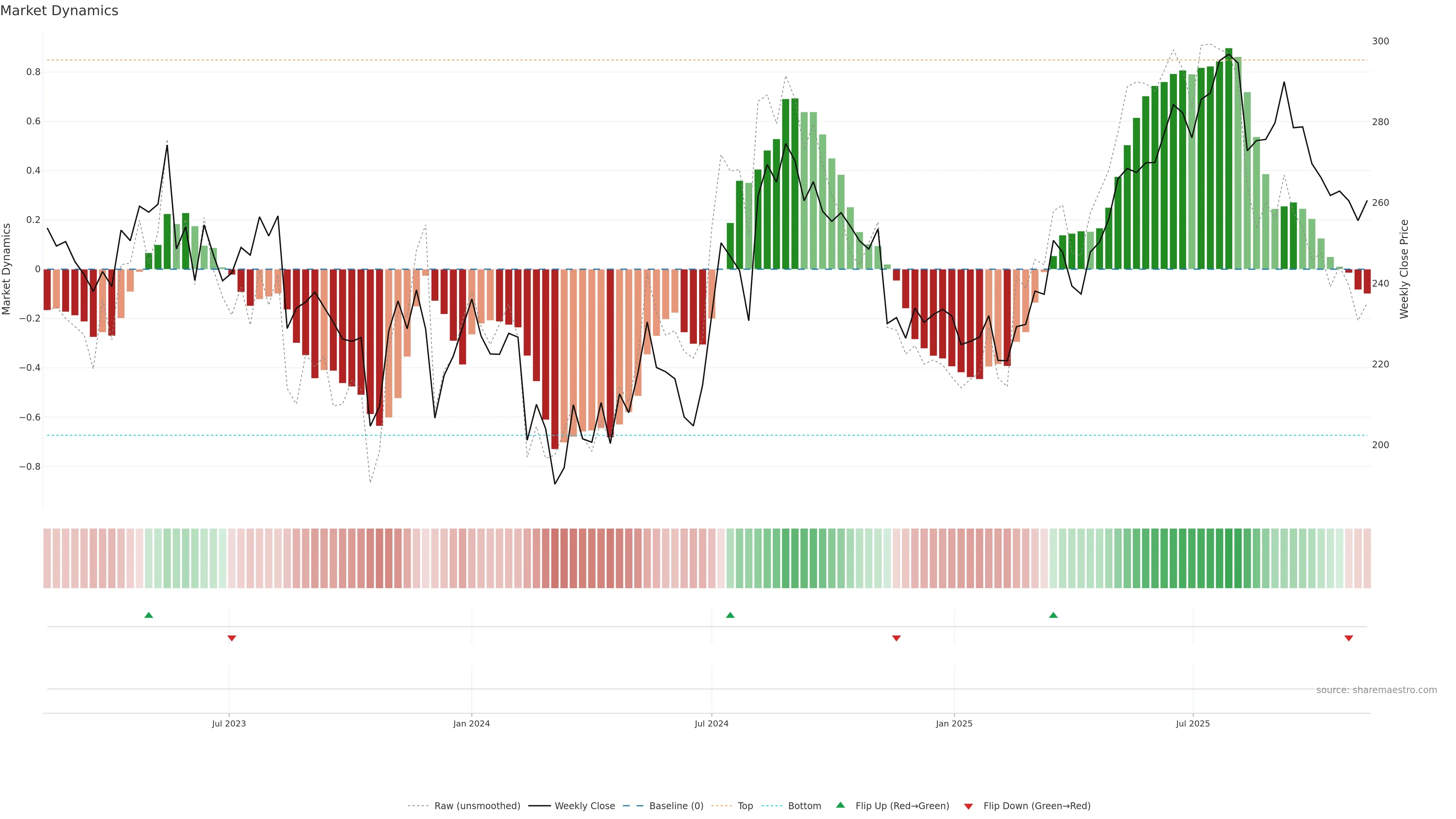Viewport: 1456px width, 819px height.
Task: Click the Jul 2025 x-axis label
Action: (1192, 723)
